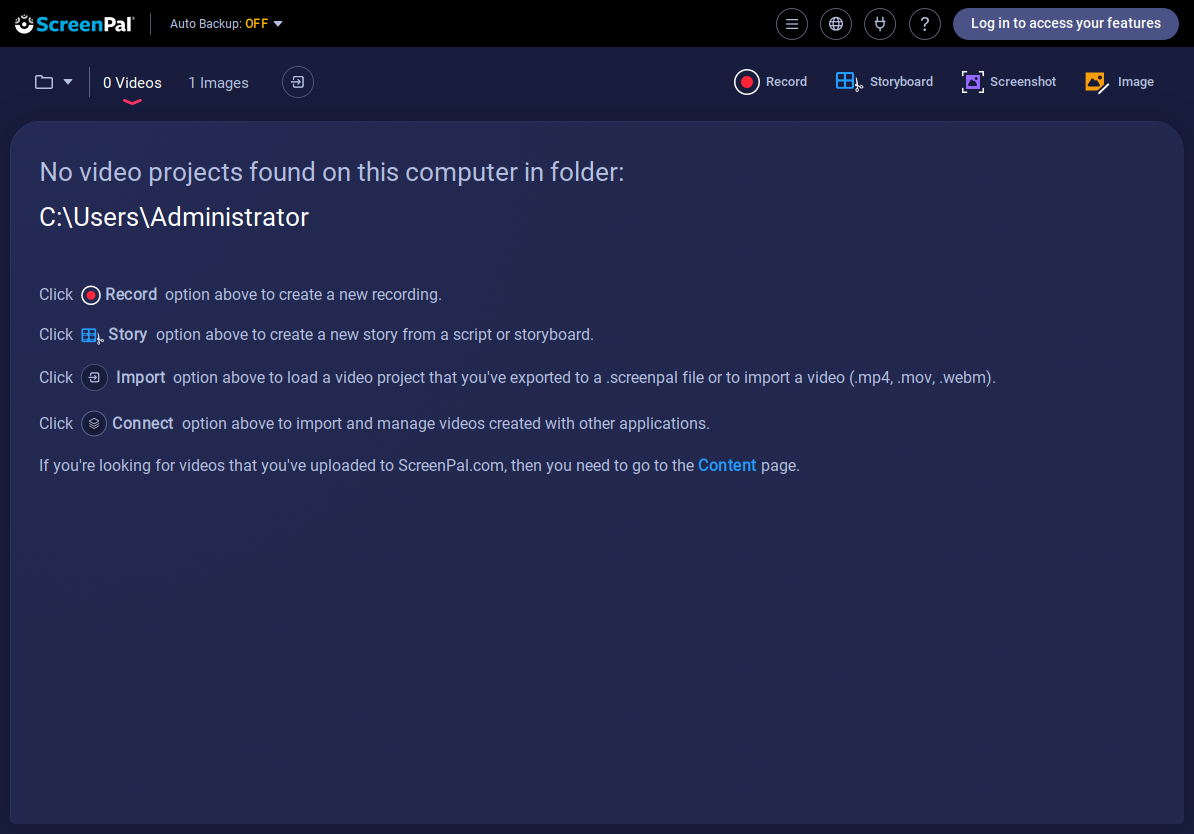1194x834 pixels.
Task: Click the bold 'Connect' word in instructions
Action: 142,423
